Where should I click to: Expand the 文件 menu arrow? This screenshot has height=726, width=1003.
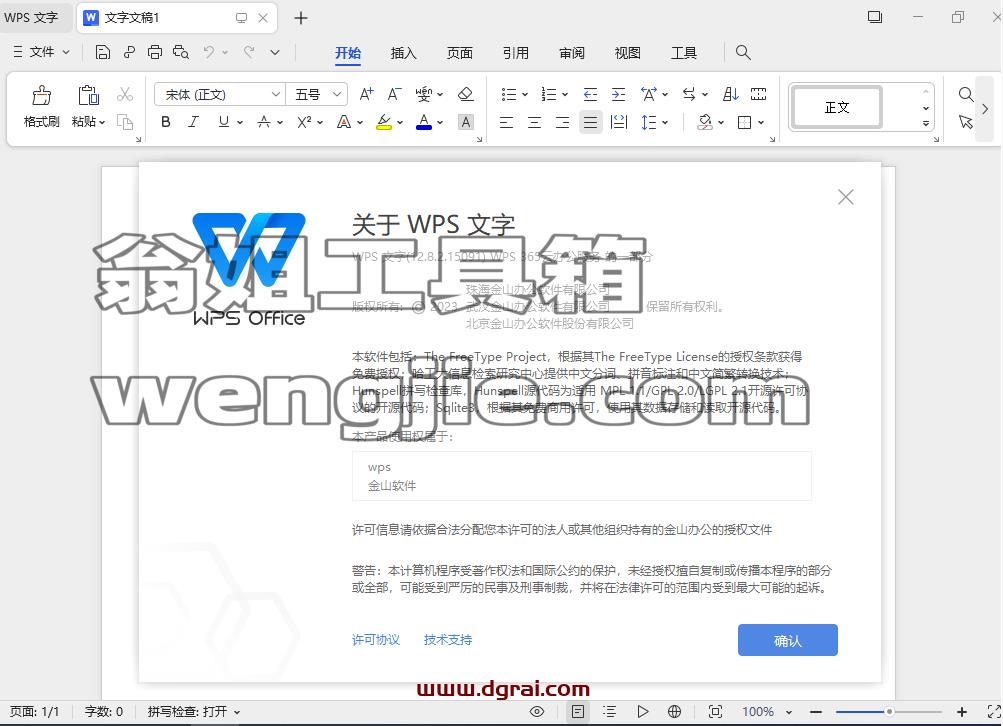pos(66,52)
